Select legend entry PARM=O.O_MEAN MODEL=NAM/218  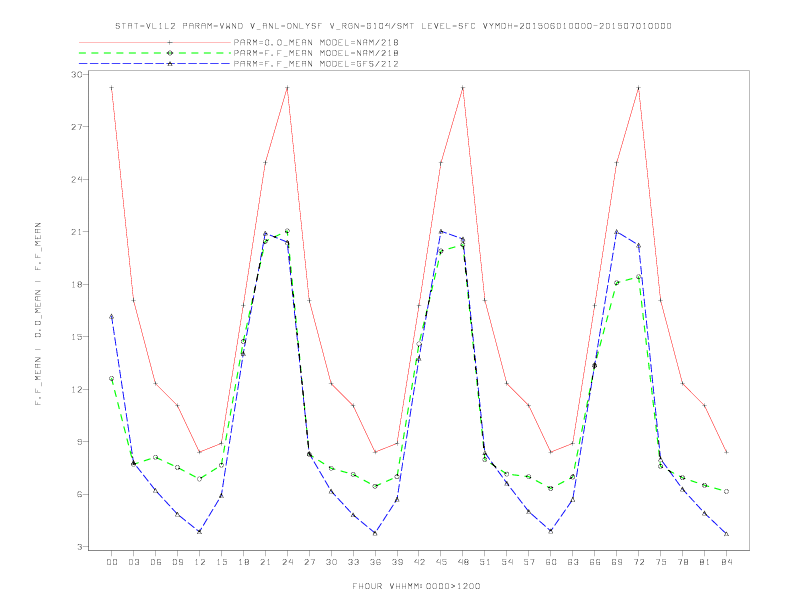316,42
